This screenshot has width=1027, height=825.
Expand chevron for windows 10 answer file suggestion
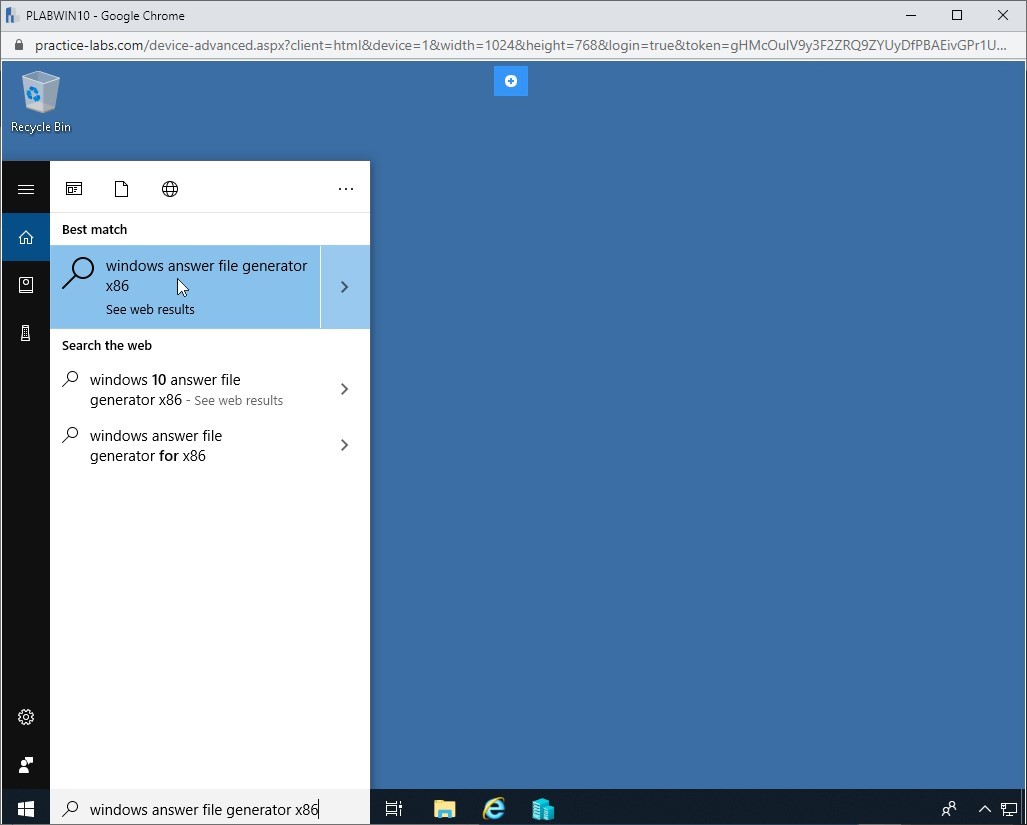345,390
